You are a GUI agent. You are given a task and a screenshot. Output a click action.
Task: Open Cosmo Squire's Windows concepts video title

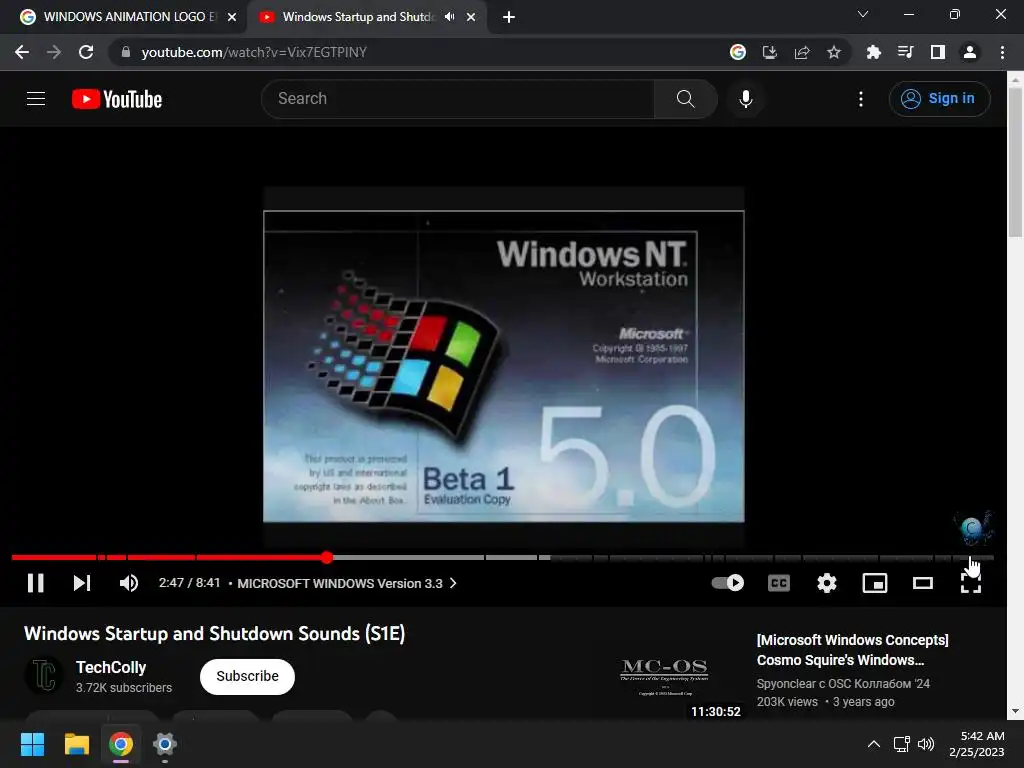click(x=852, y=650)
